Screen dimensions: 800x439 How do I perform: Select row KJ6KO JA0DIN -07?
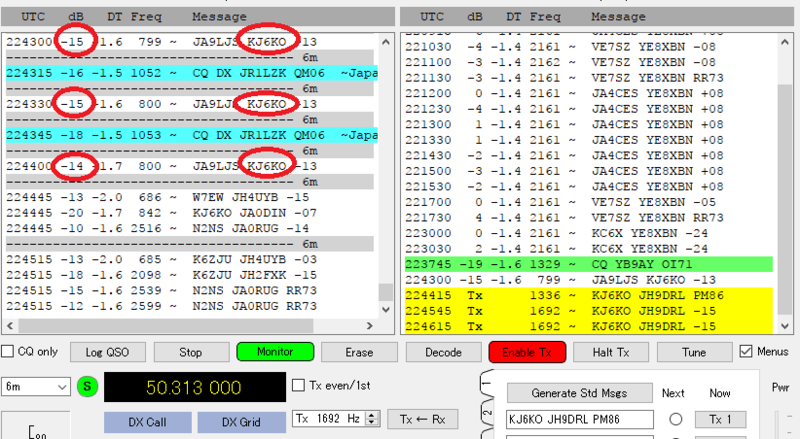[192, 213]
